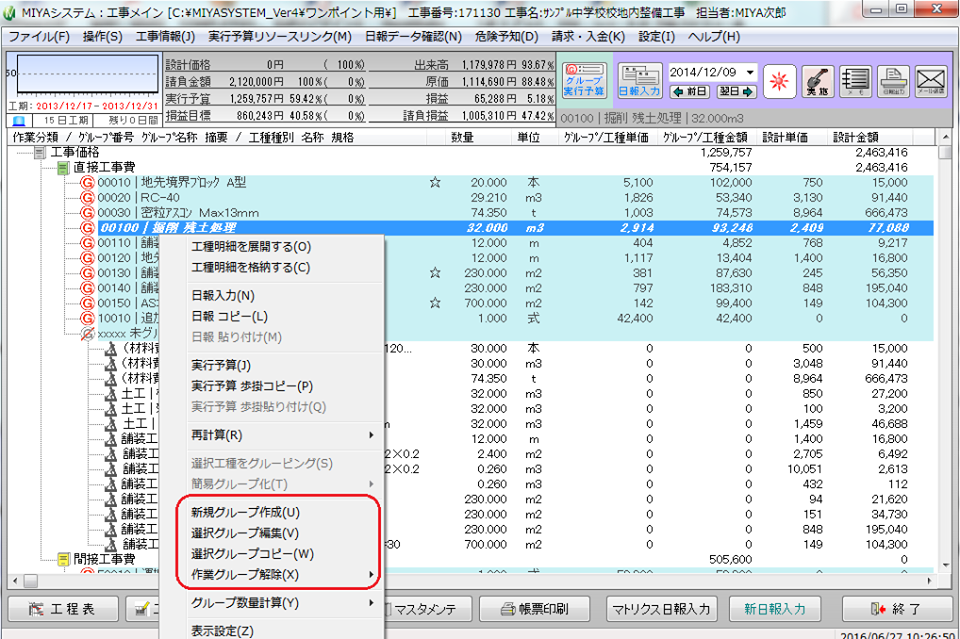Go to next day with 翌日

tap(737, 92)
